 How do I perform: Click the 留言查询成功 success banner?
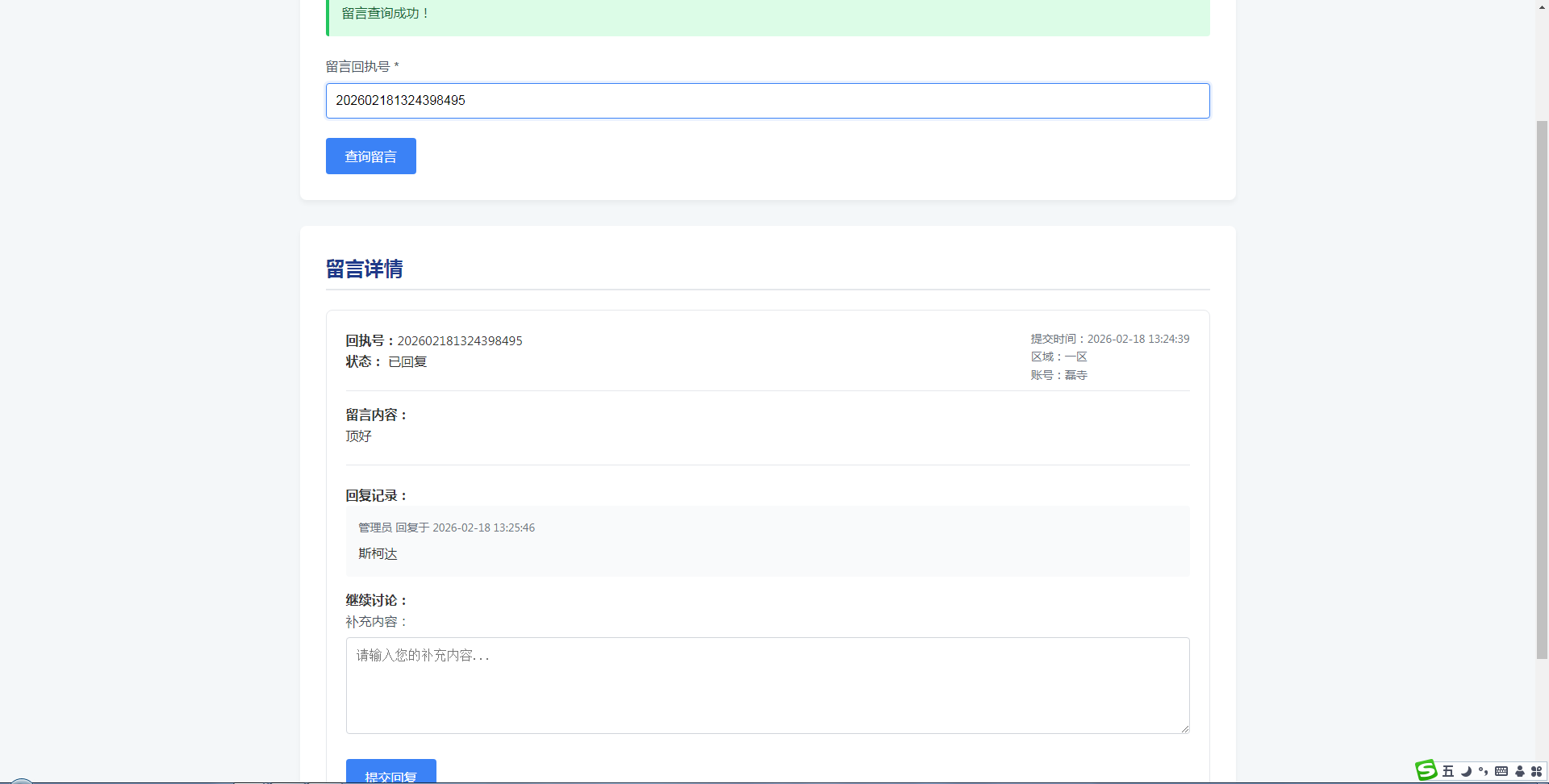(x=766, y=15)
